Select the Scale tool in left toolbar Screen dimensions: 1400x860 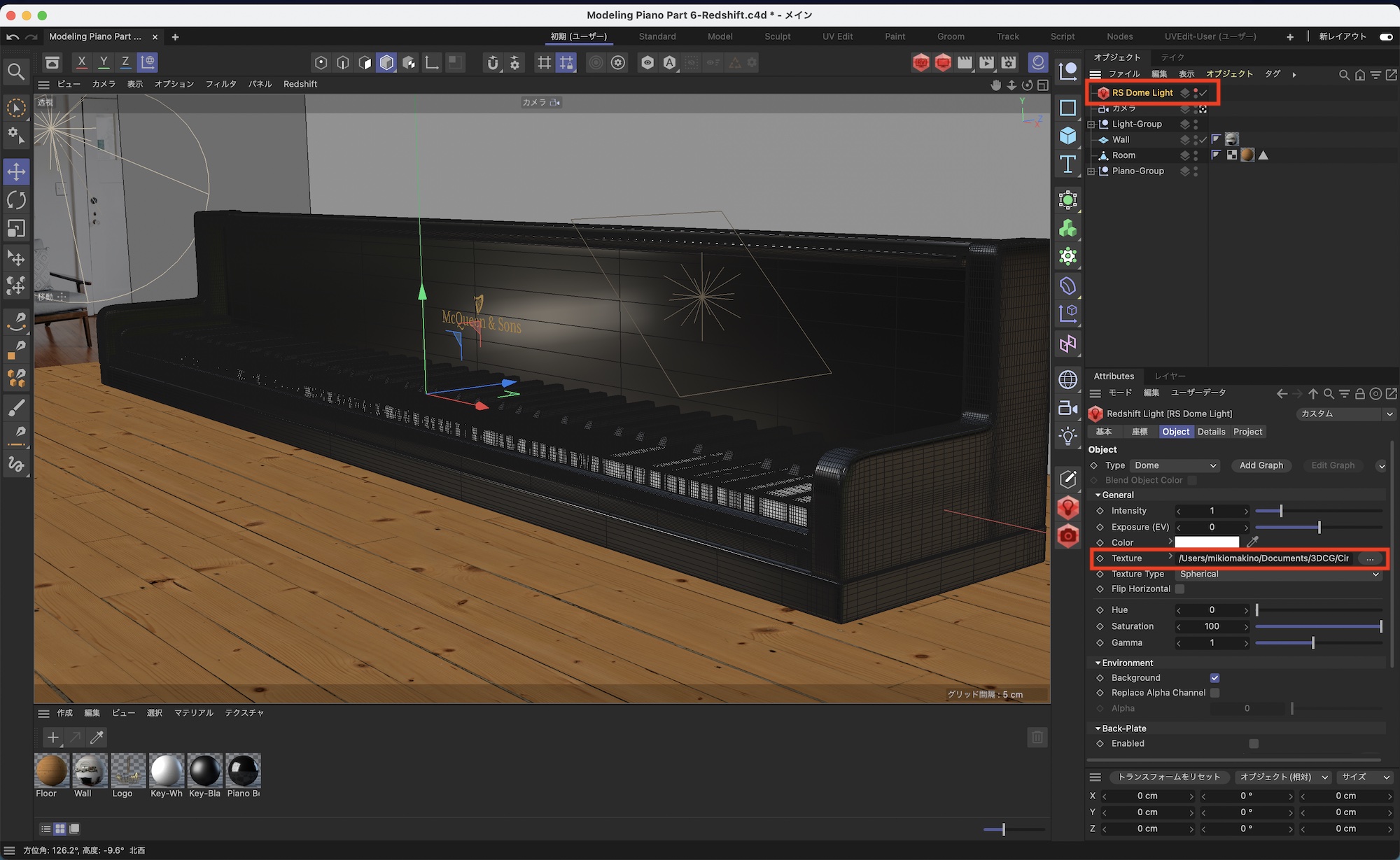(16, 229)
